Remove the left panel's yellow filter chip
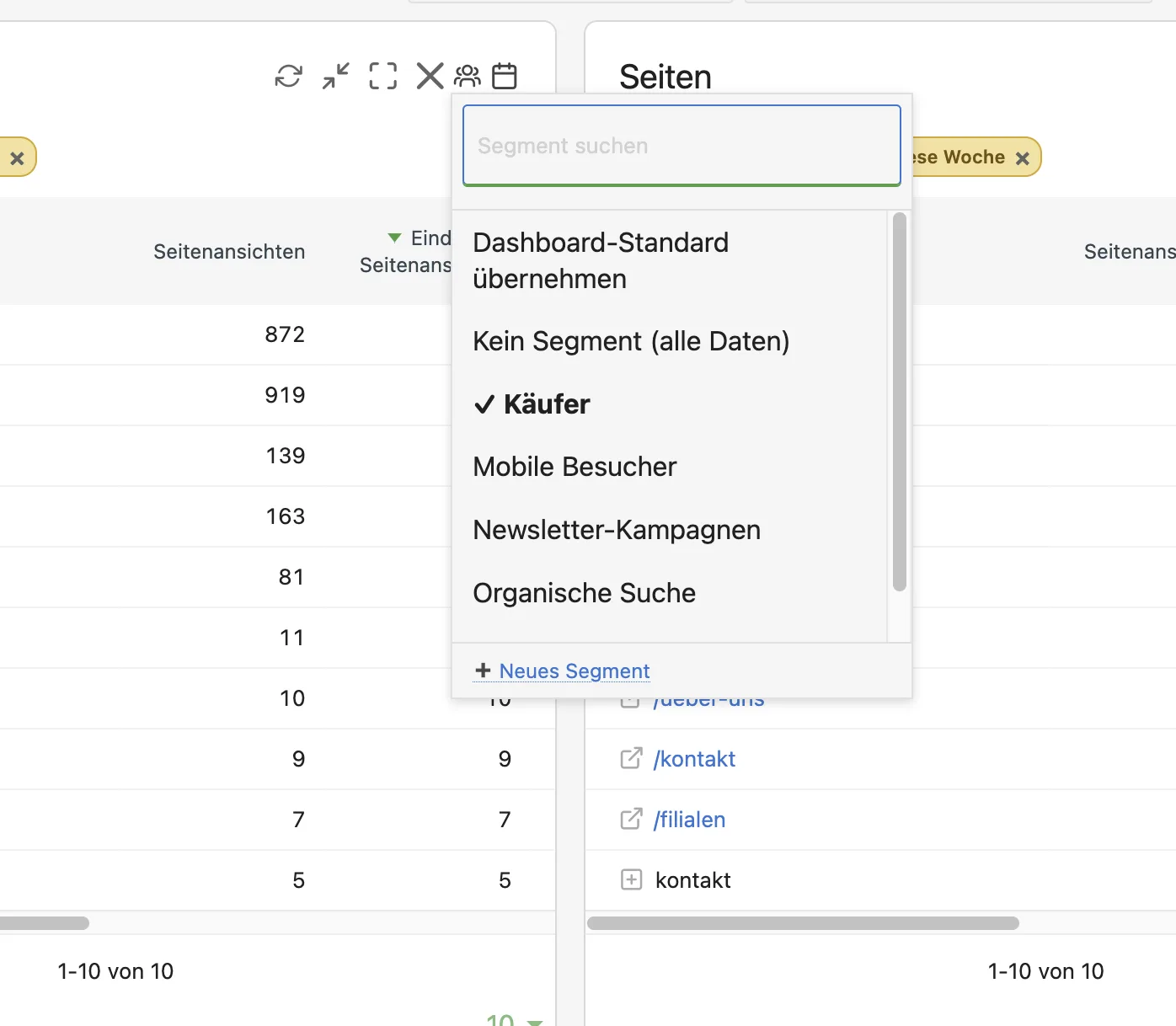Screen dimensions: 1176x1026 pos(17,158)
